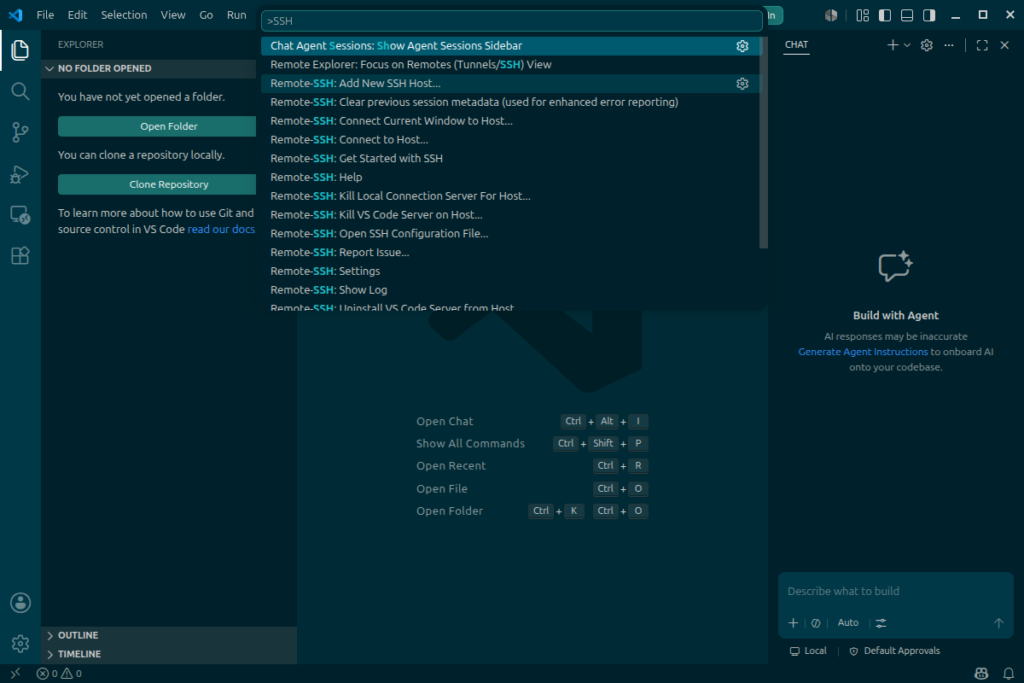This screenshot has width=1024, height=683.
Task: Open the new chat dropdown chevron
Action: [907, 45]
